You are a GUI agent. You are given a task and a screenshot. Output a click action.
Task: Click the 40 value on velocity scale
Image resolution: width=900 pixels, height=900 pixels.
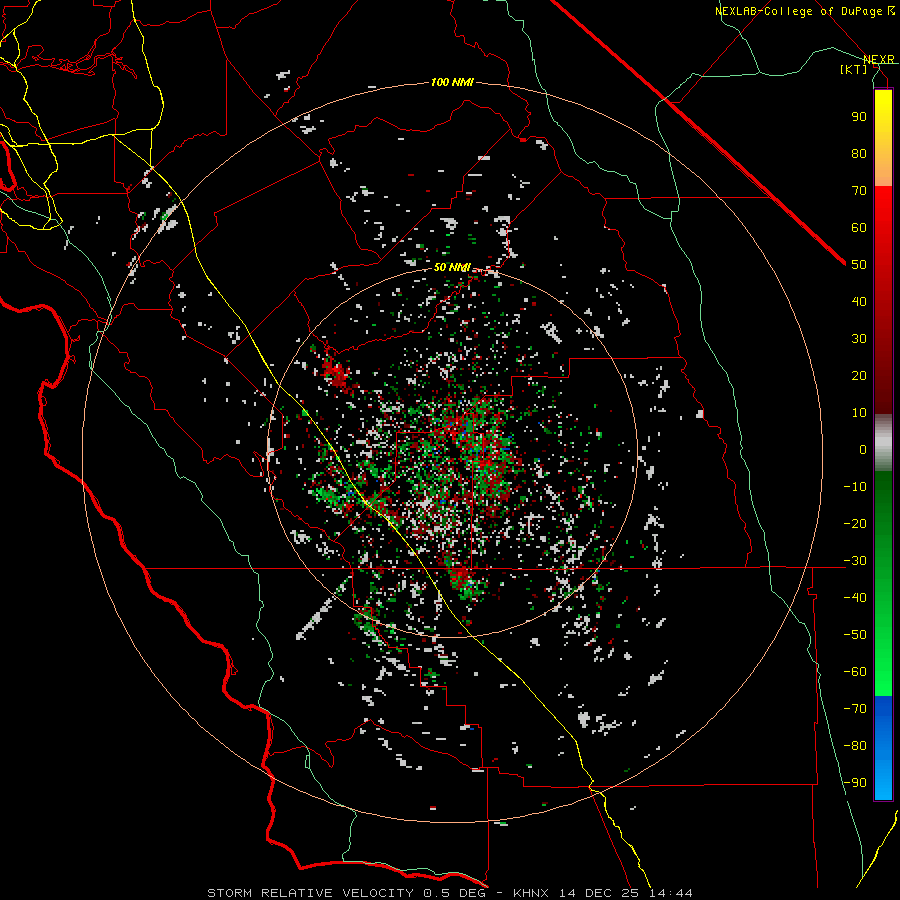click(859, 301)
